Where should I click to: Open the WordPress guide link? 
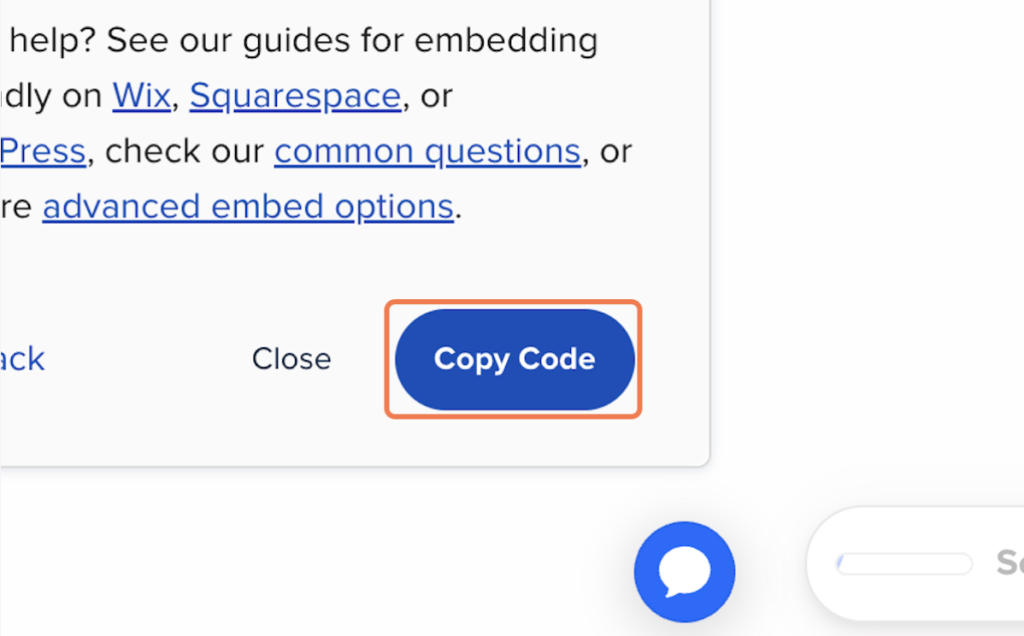click(x=42, y=152)
